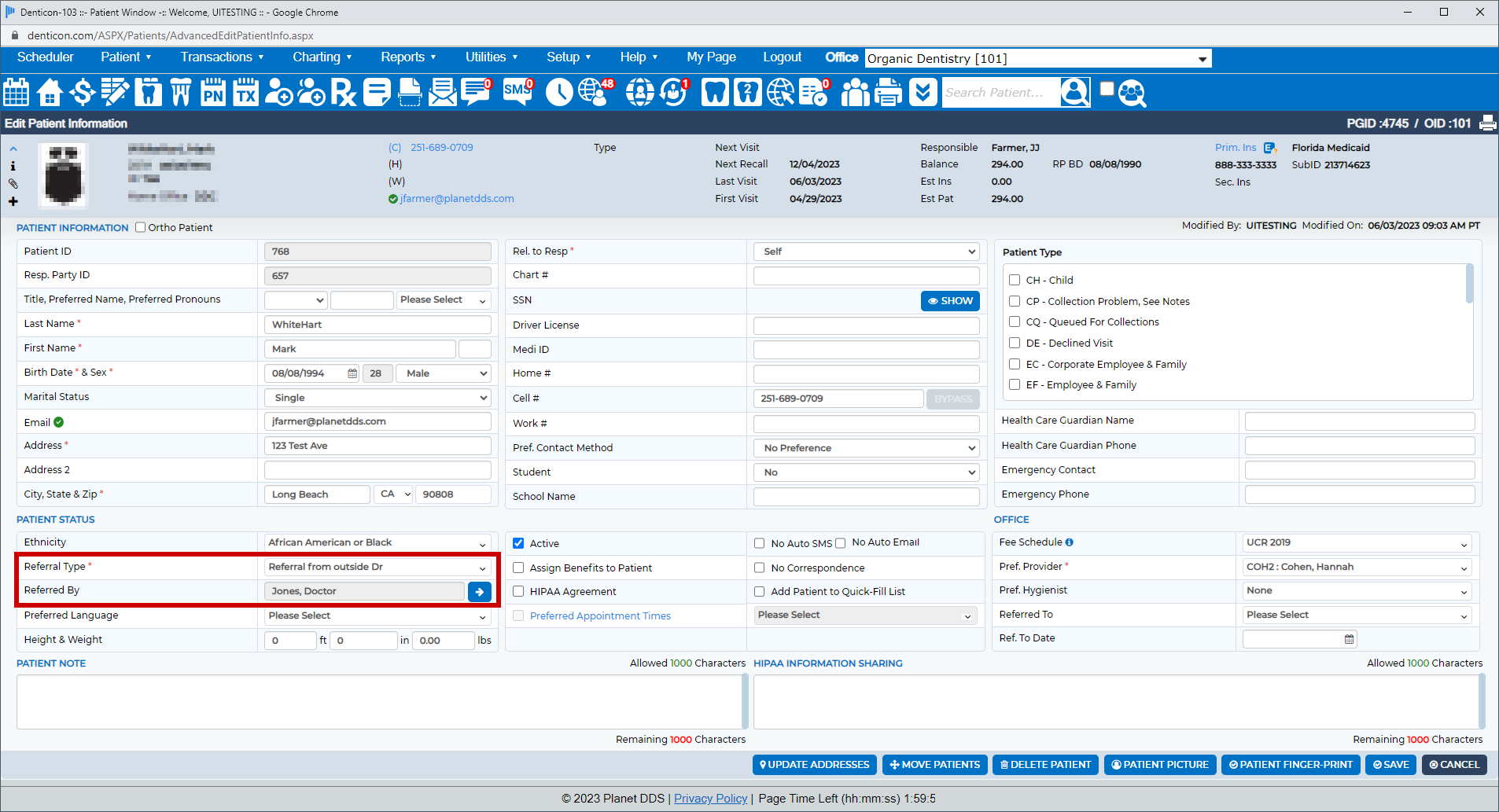Screen dimensions: 1499x812
Task: Open the Pref. Provider dropdown
Action: [x=1357, y=567]
